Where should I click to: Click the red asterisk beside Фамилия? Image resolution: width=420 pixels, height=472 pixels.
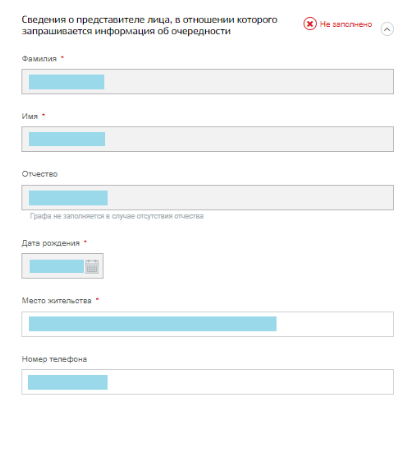(x=62, y=57)
